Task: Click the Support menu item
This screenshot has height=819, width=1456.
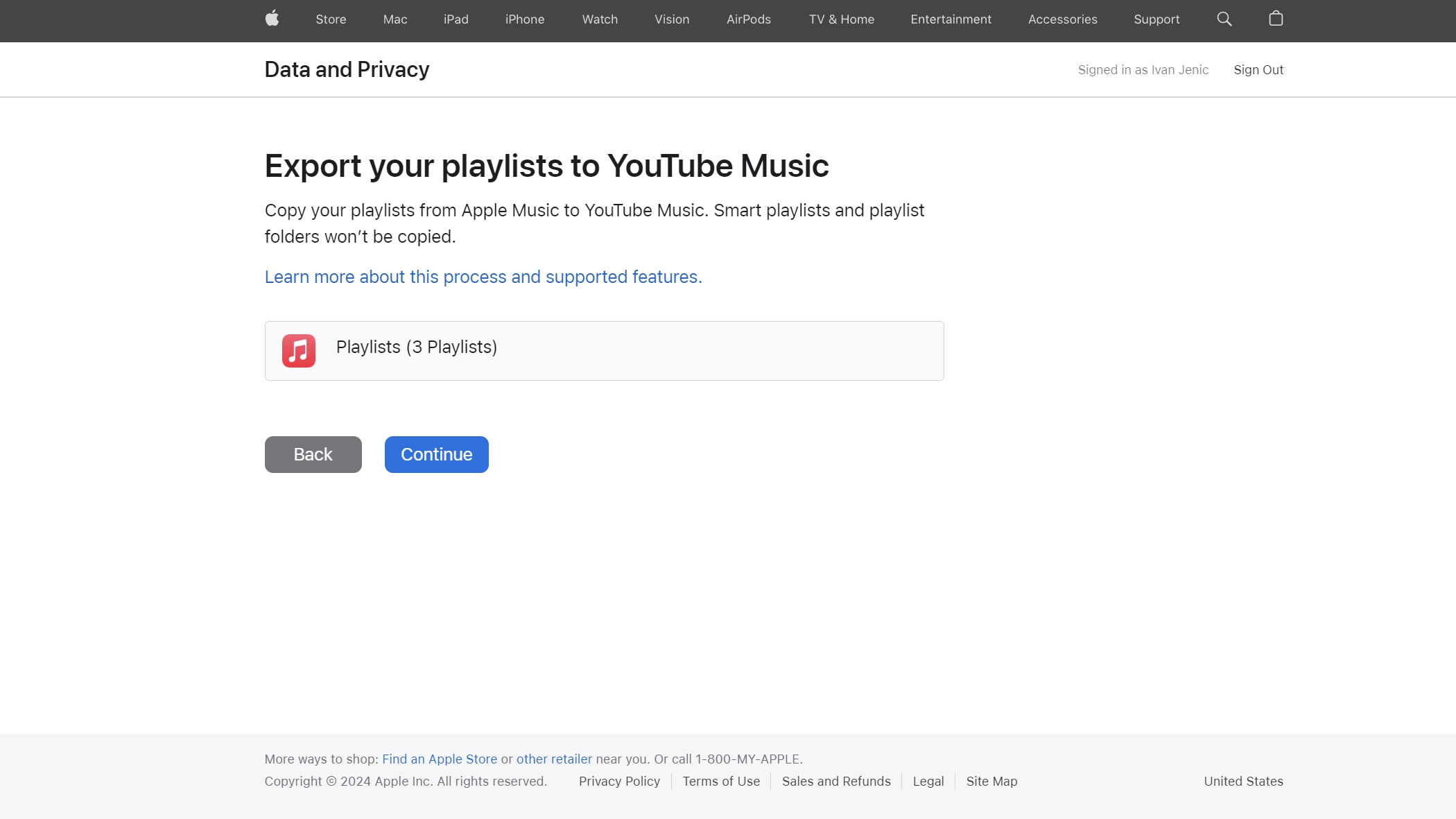Action: pos(1157,19)
